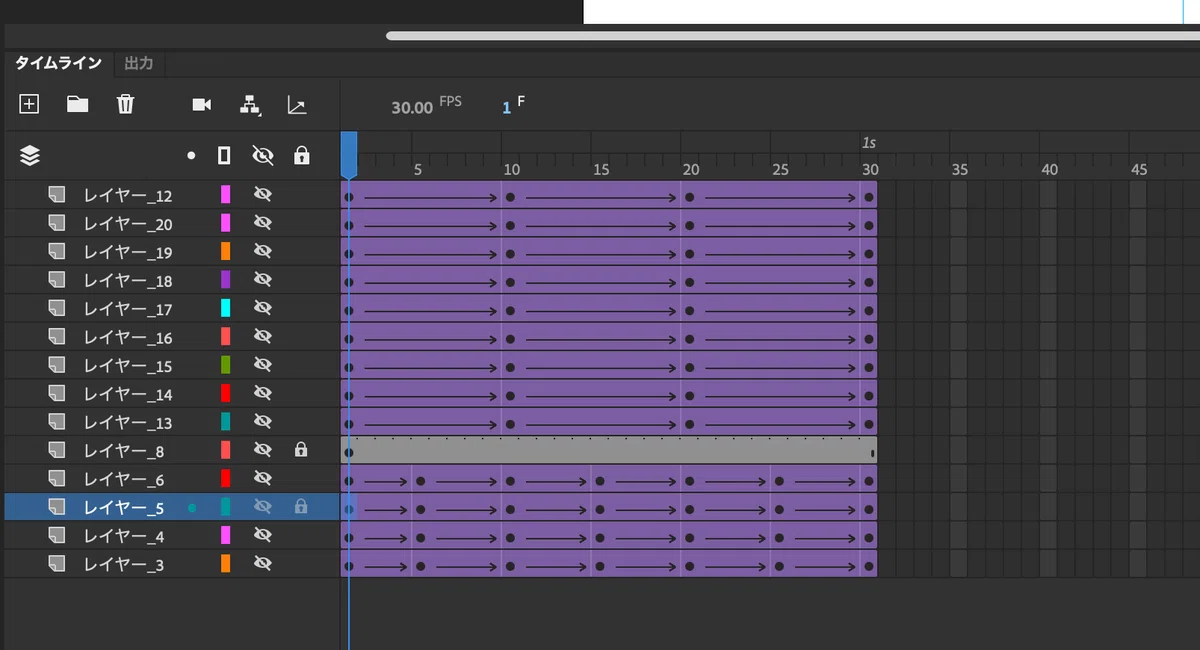Viewport: 1200px width, 650px height.
Task: Show hidden layer レイヤー_12
Action: (263, 194)
